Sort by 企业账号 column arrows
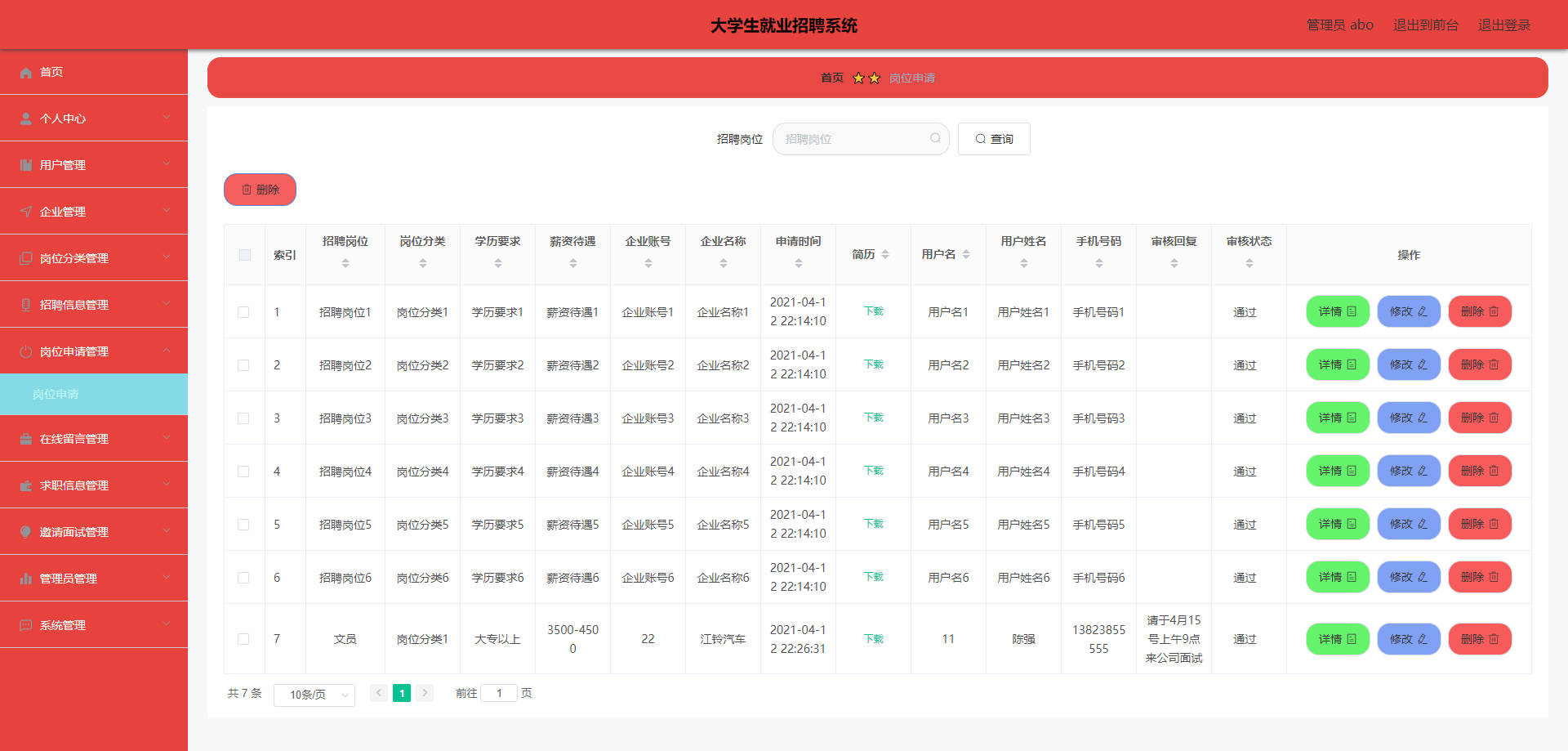 click(x=648, y=263)
